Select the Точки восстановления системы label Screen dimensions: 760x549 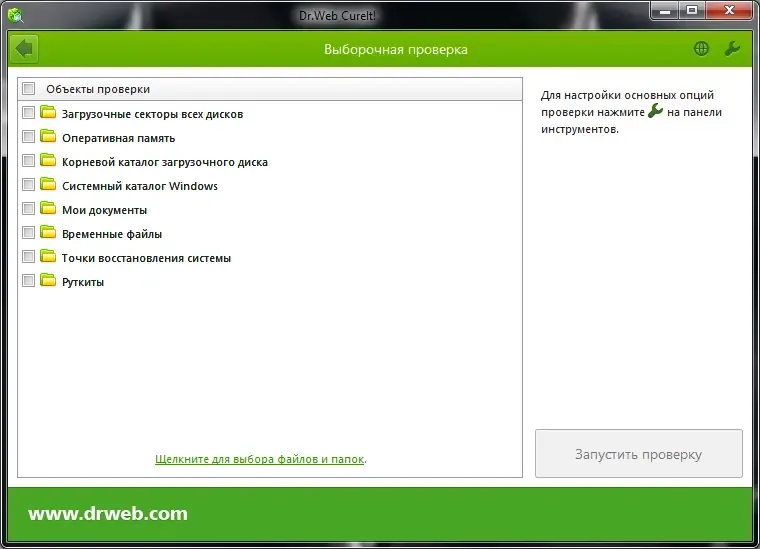click(146, 258)
